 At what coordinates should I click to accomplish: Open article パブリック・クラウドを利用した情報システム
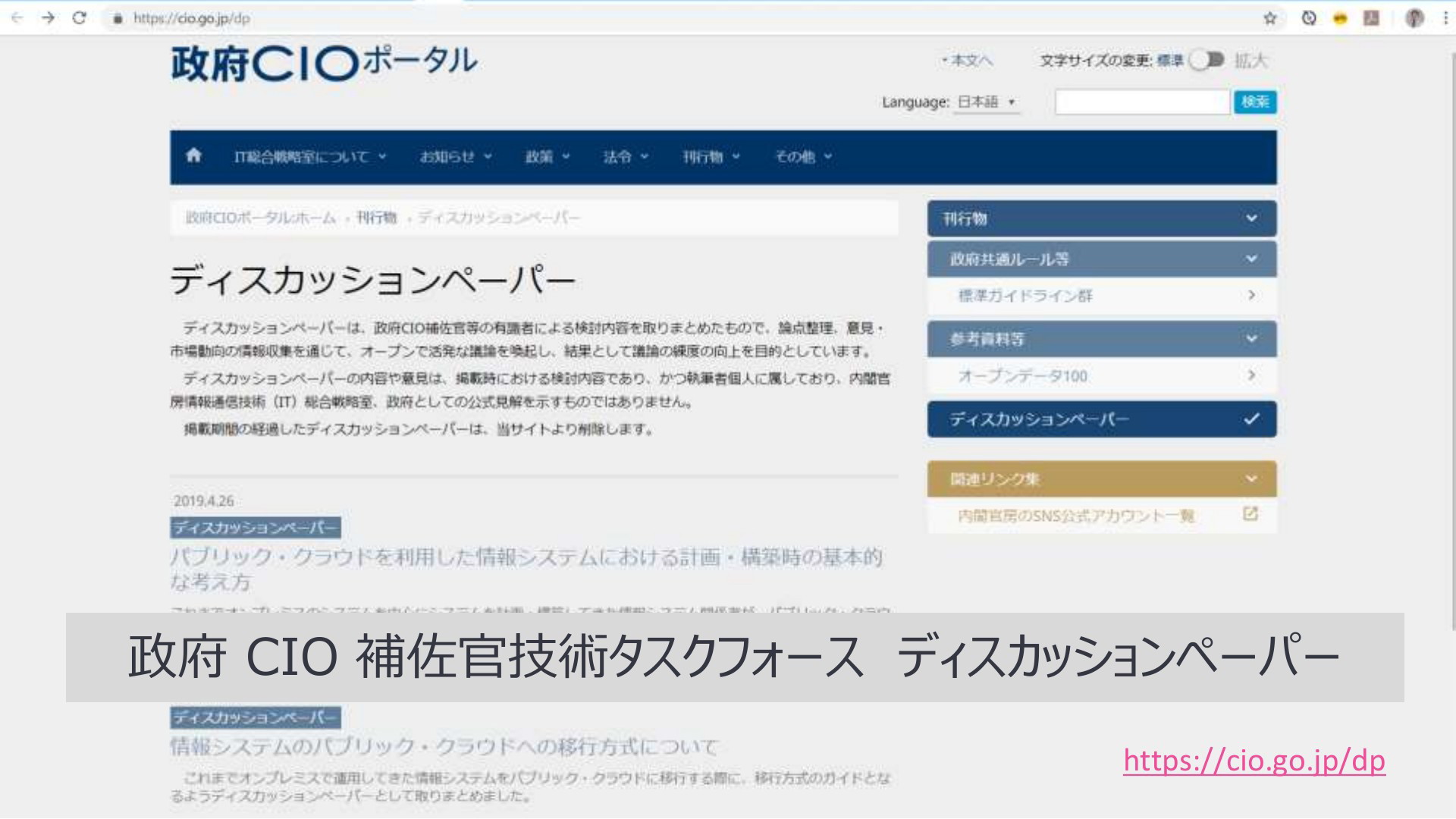(526, 570)
